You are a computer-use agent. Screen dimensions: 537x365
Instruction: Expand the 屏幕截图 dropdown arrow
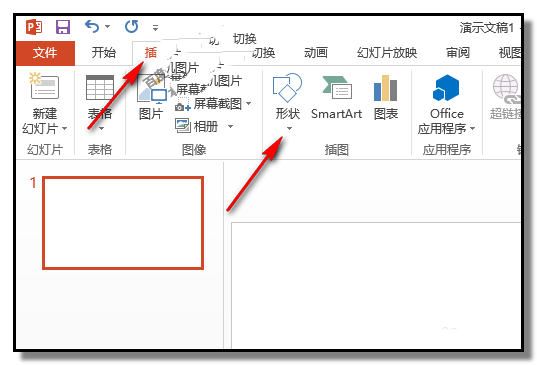pyautogui.click(x=249, y=103)
